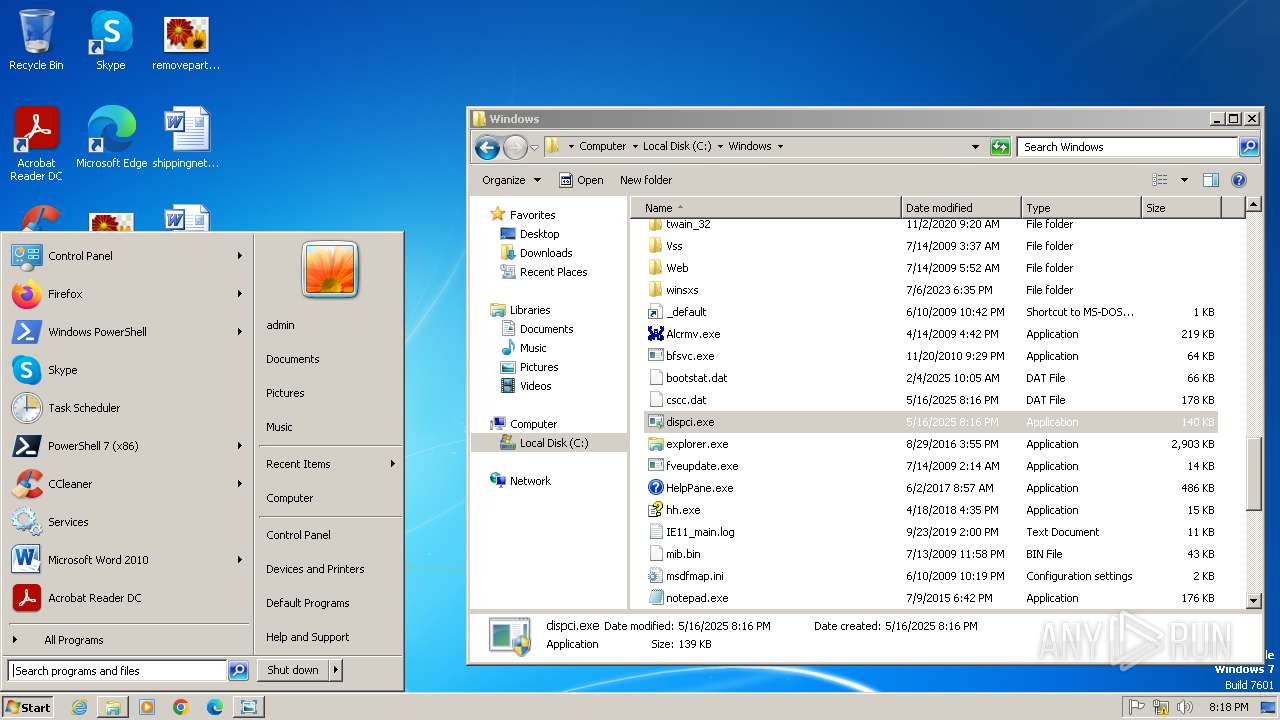The image size is (1280, 720).
Task: Click New folder button
Action: click(x=646, y=180)
